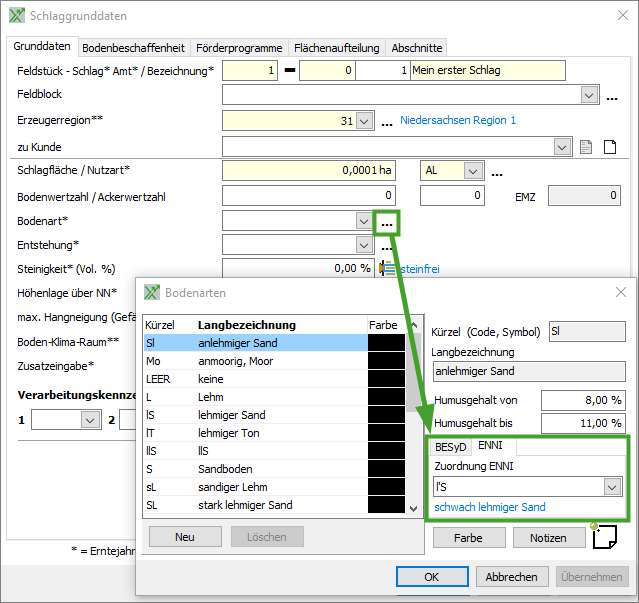Viewport: 639px width, 603px height.
Task: Expand the Zuordnung ENNI dropdown
Action: pyautogui.click(x=612, y=487)
